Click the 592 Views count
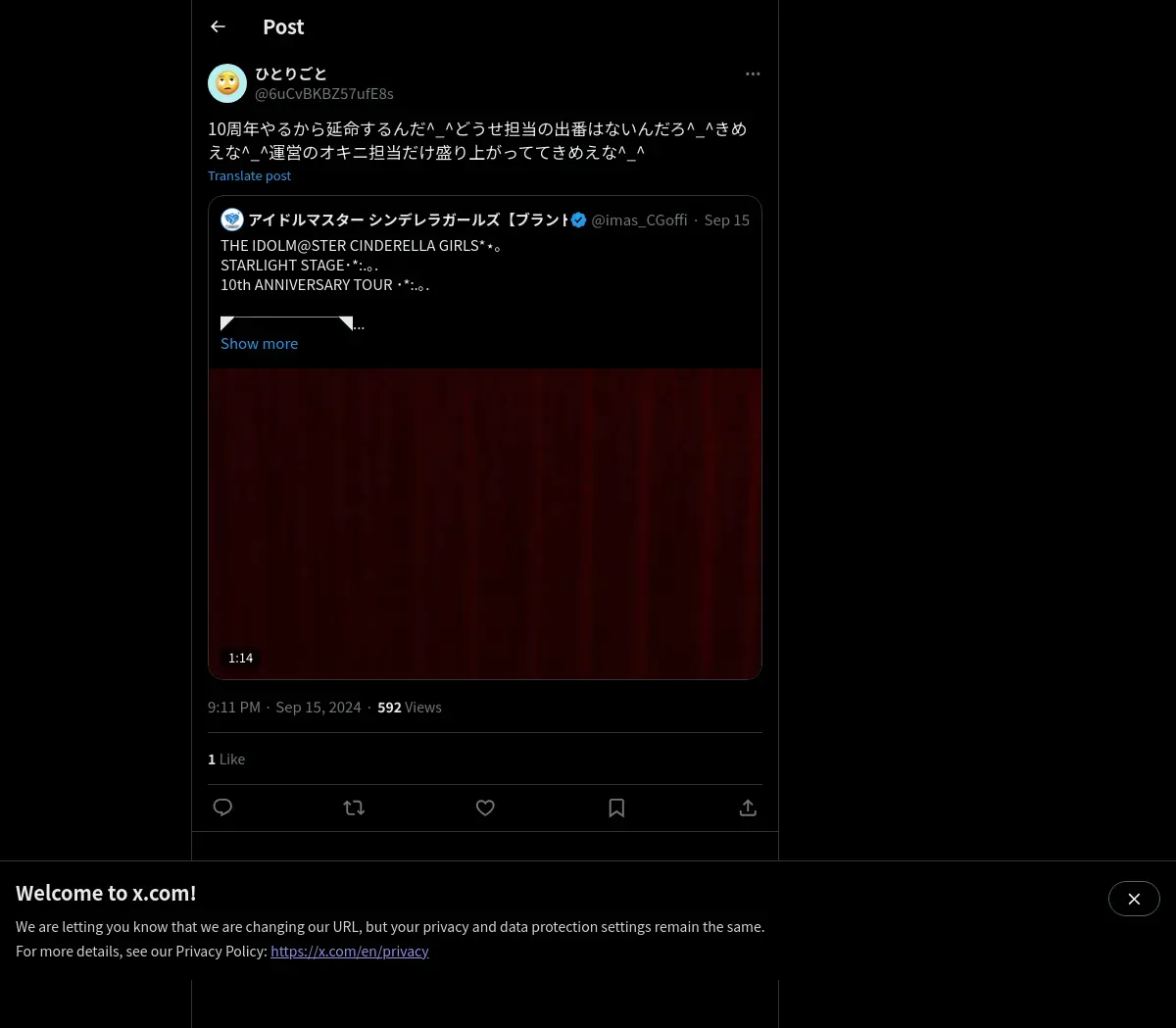This screenshot has height=1028, width=1176. [410, 707]
